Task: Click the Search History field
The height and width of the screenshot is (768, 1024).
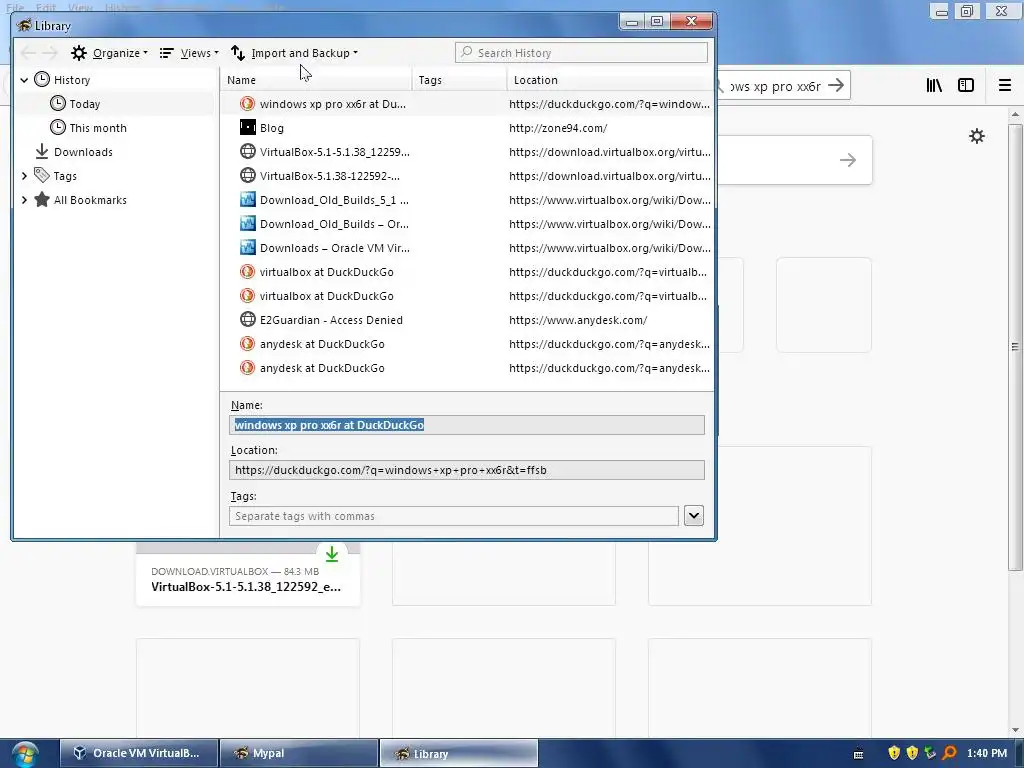Action: (x=581, y=53)
